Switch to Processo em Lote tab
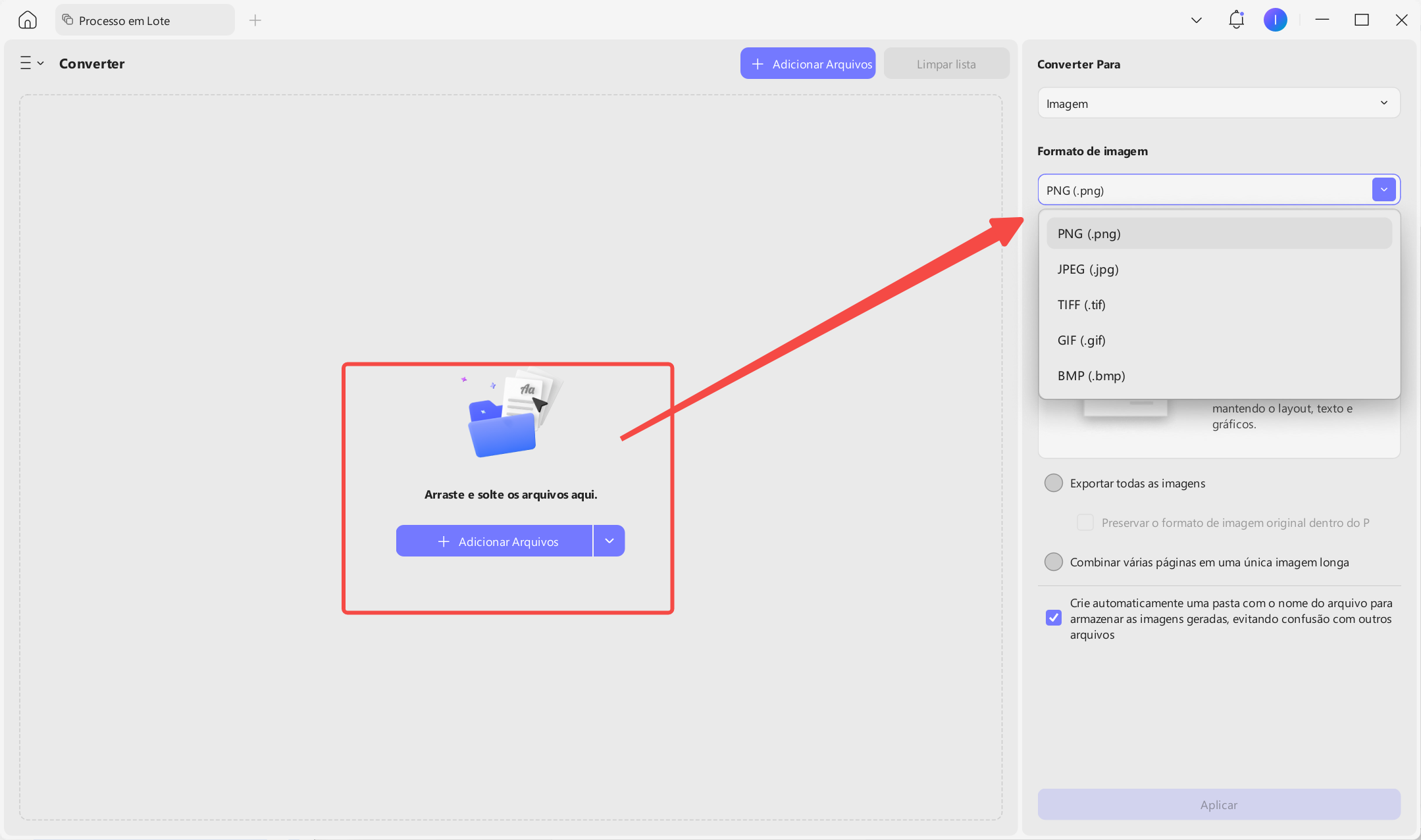Viewport: 1421px width, 840px height. pyautogui.click(x=145, y=20)
